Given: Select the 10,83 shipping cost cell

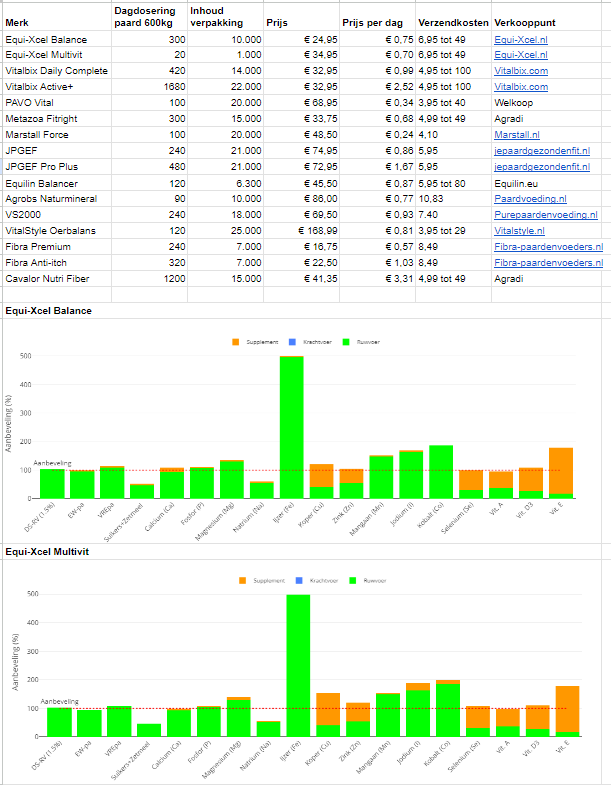Looking at the screenshot, I should coord(453,199).
